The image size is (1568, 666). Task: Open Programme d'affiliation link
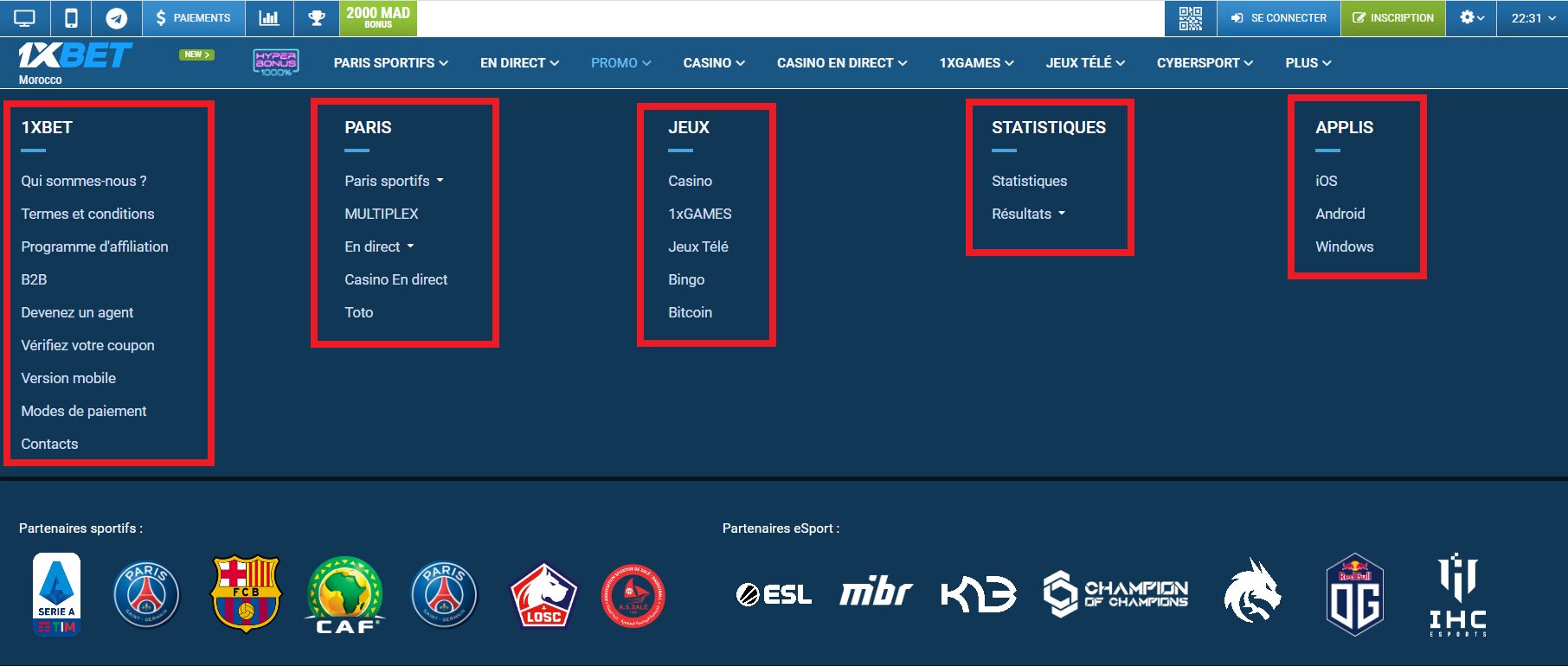94,247
